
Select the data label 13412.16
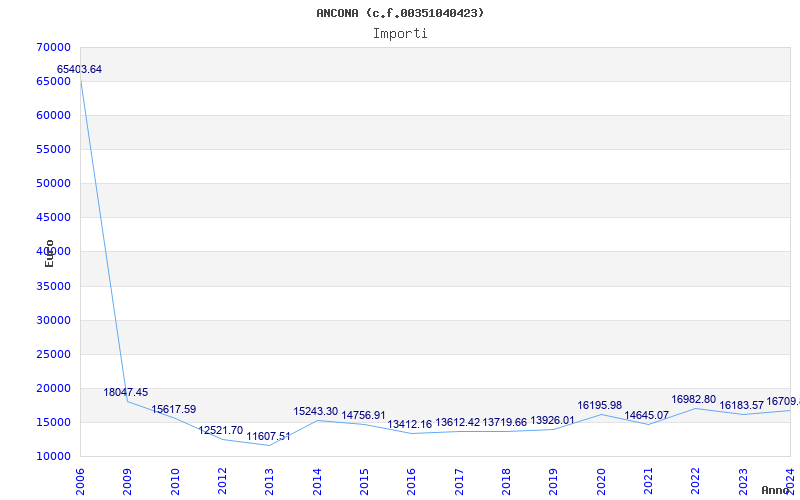410,424
